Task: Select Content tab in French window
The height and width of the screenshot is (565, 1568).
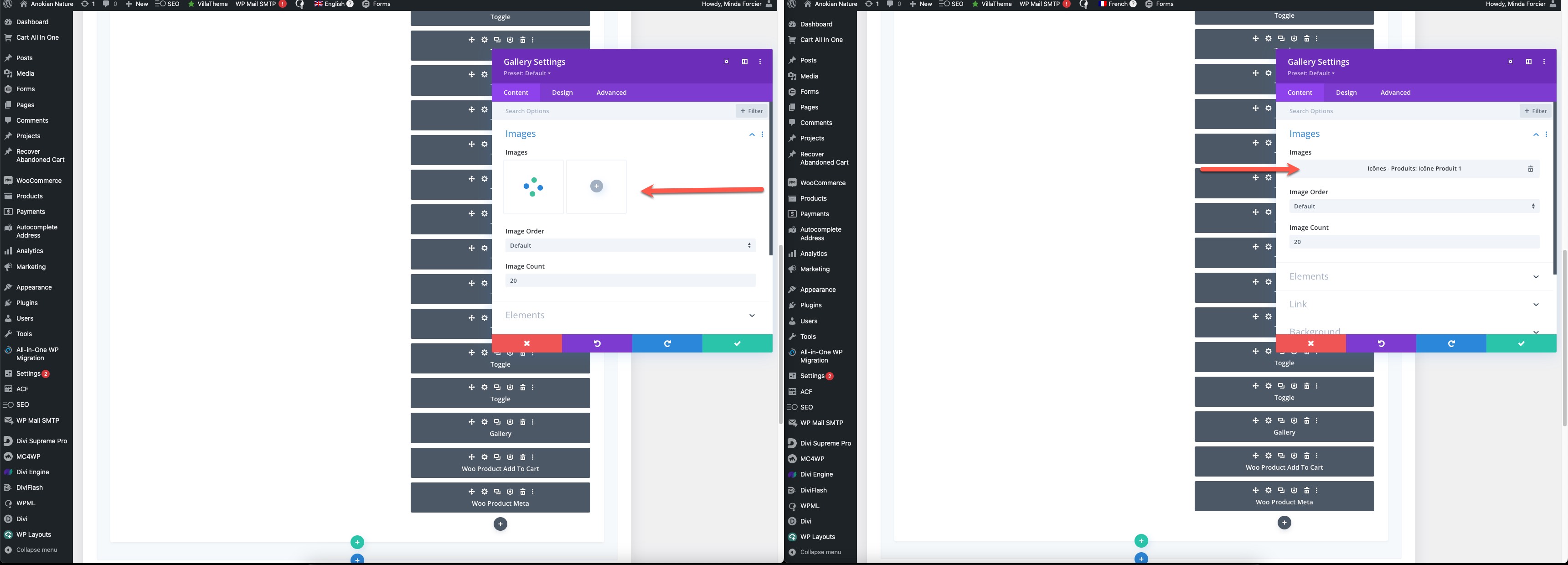Action: tap(1300, 93)
